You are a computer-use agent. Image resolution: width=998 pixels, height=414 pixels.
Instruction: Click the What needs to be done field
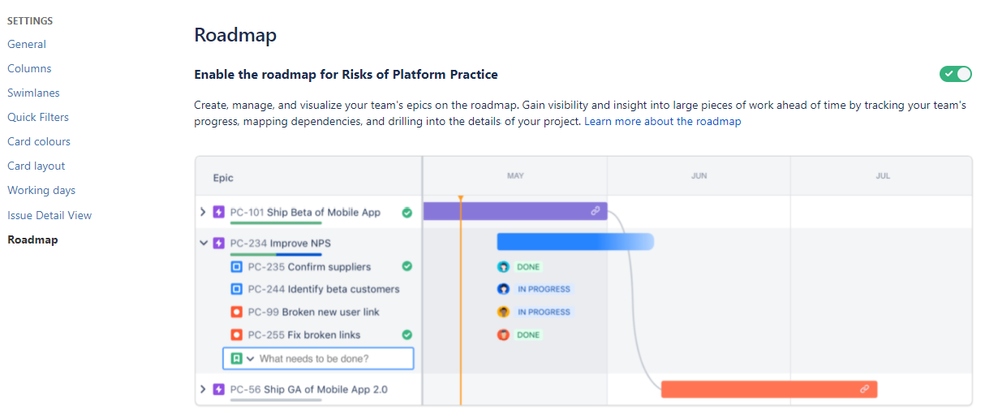332,359
